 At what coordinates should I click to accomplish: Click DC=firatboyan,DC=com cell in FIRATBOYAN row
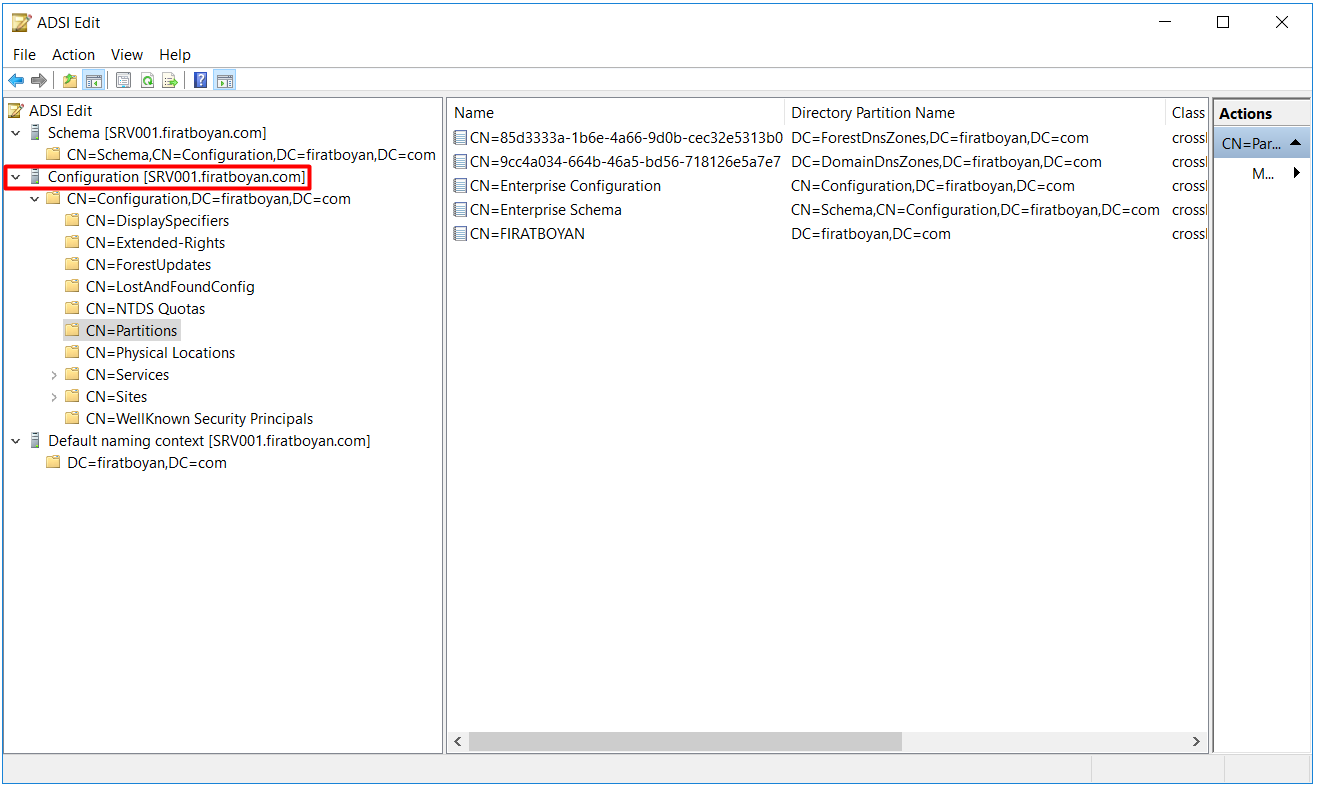point(871,234)
